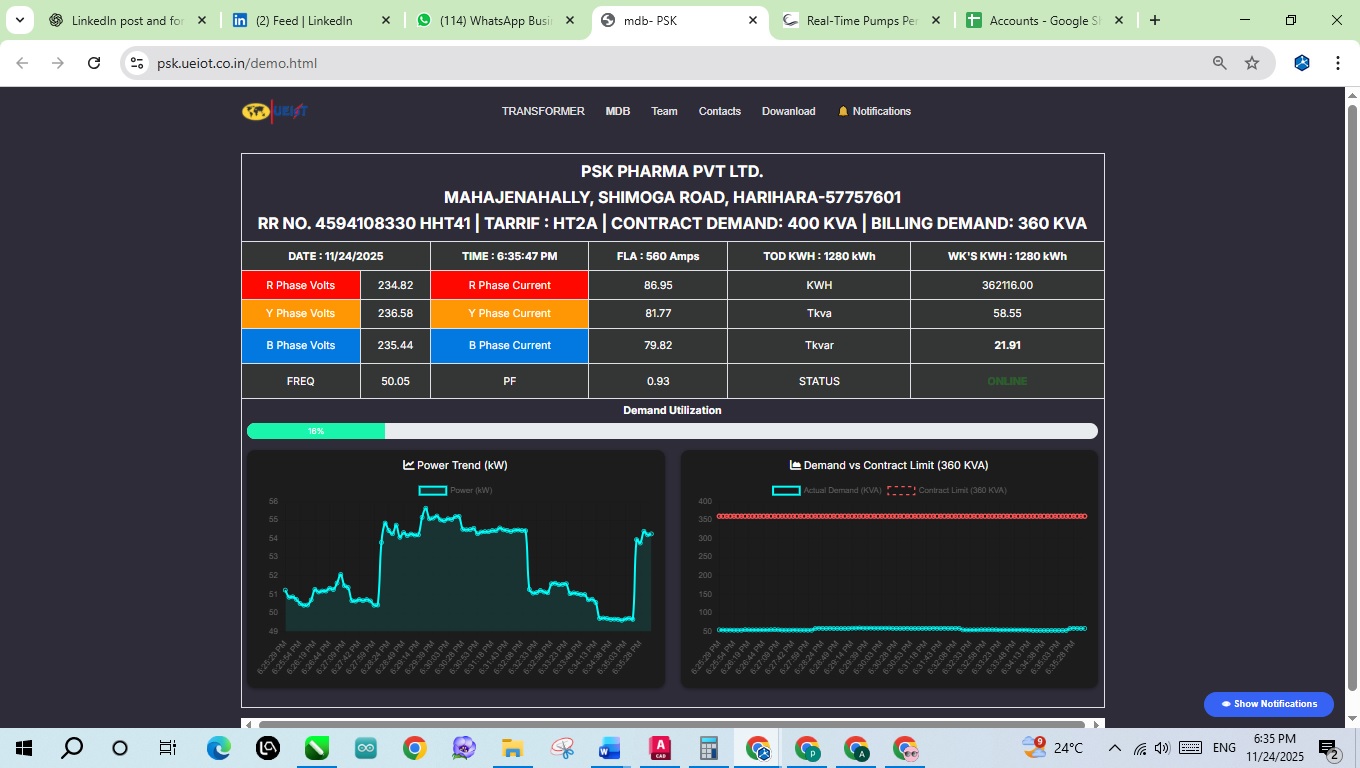This screenshot has width=1360, height=768.
Task: Expand hidden icons in the system tray
Action: tap(1113, 747)
